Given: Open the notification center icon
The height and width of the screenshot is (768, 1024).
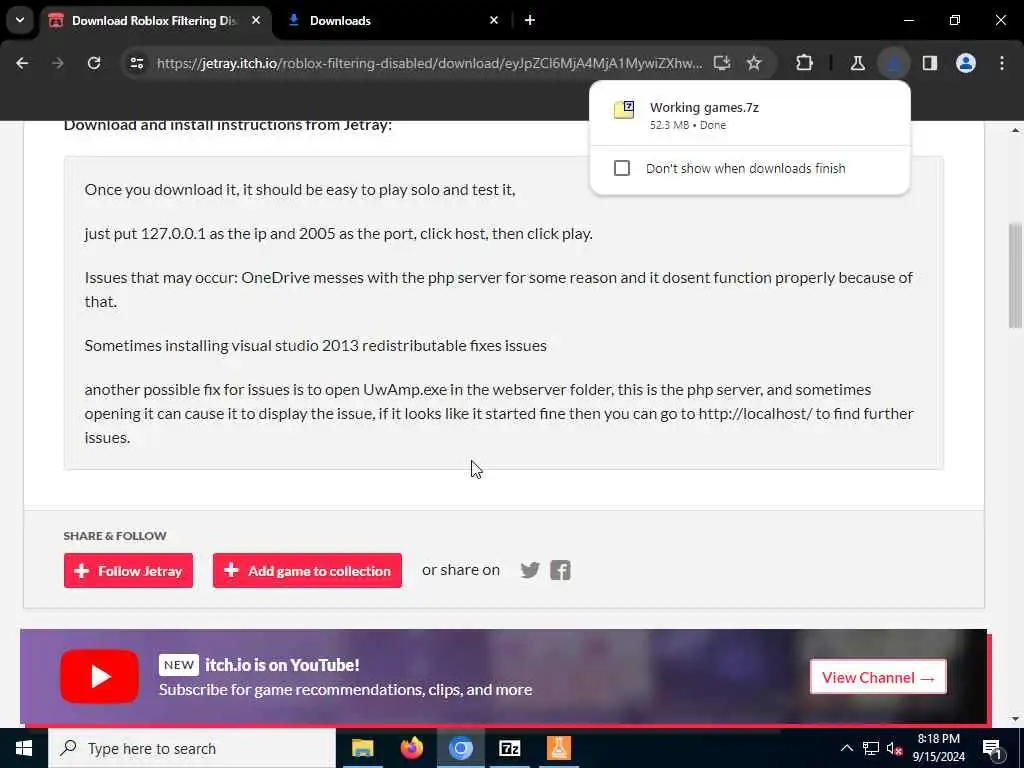Looking at the screenshot, I should coord(992,748).
